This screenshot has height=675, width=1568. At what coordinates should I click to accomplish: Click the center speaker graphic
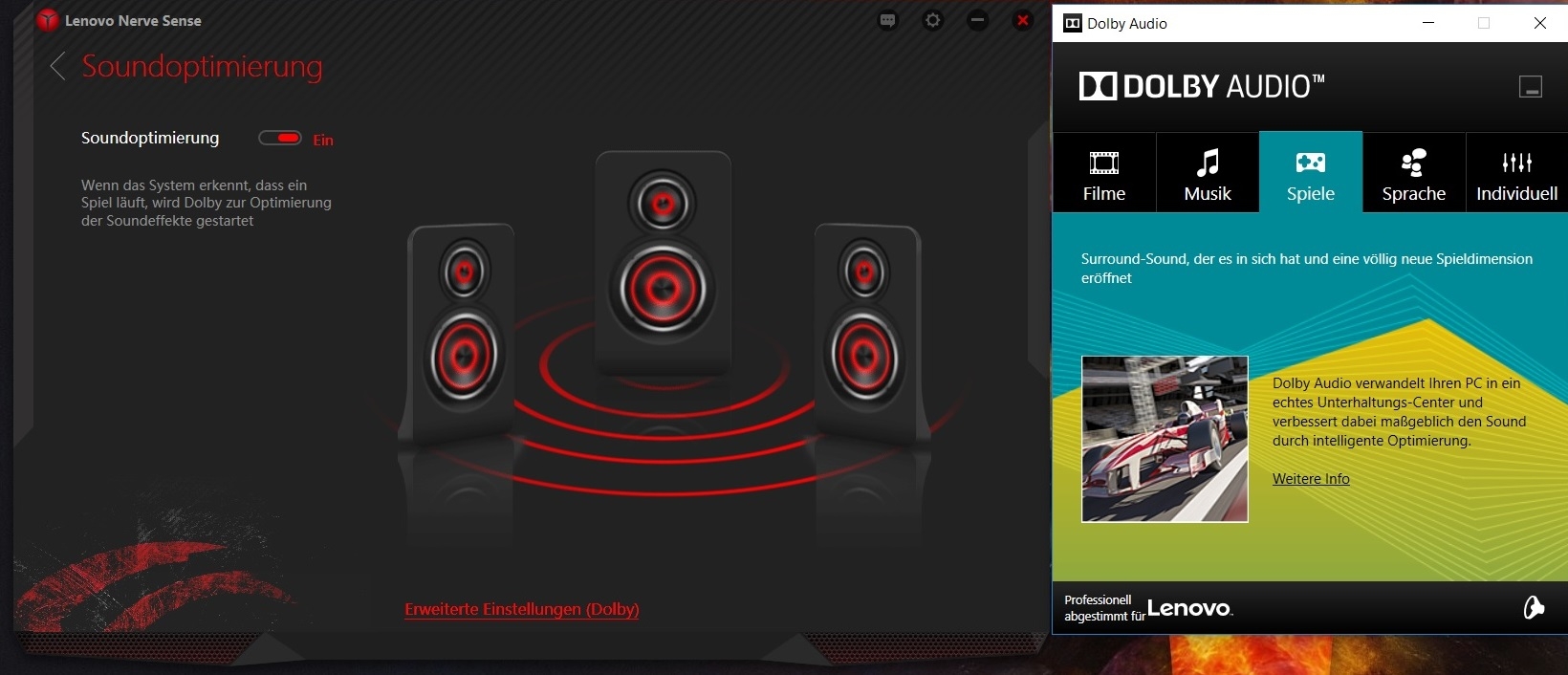[x=664, y=263]
